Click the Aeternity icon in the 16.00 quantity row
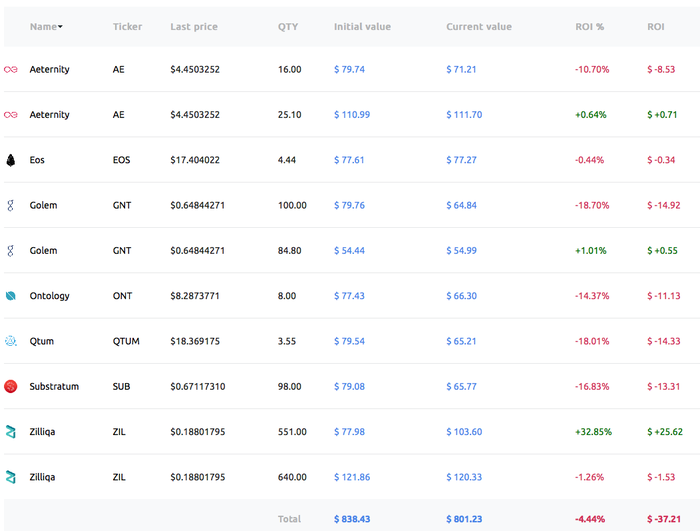Screen dimensions: 700x531 11,70
